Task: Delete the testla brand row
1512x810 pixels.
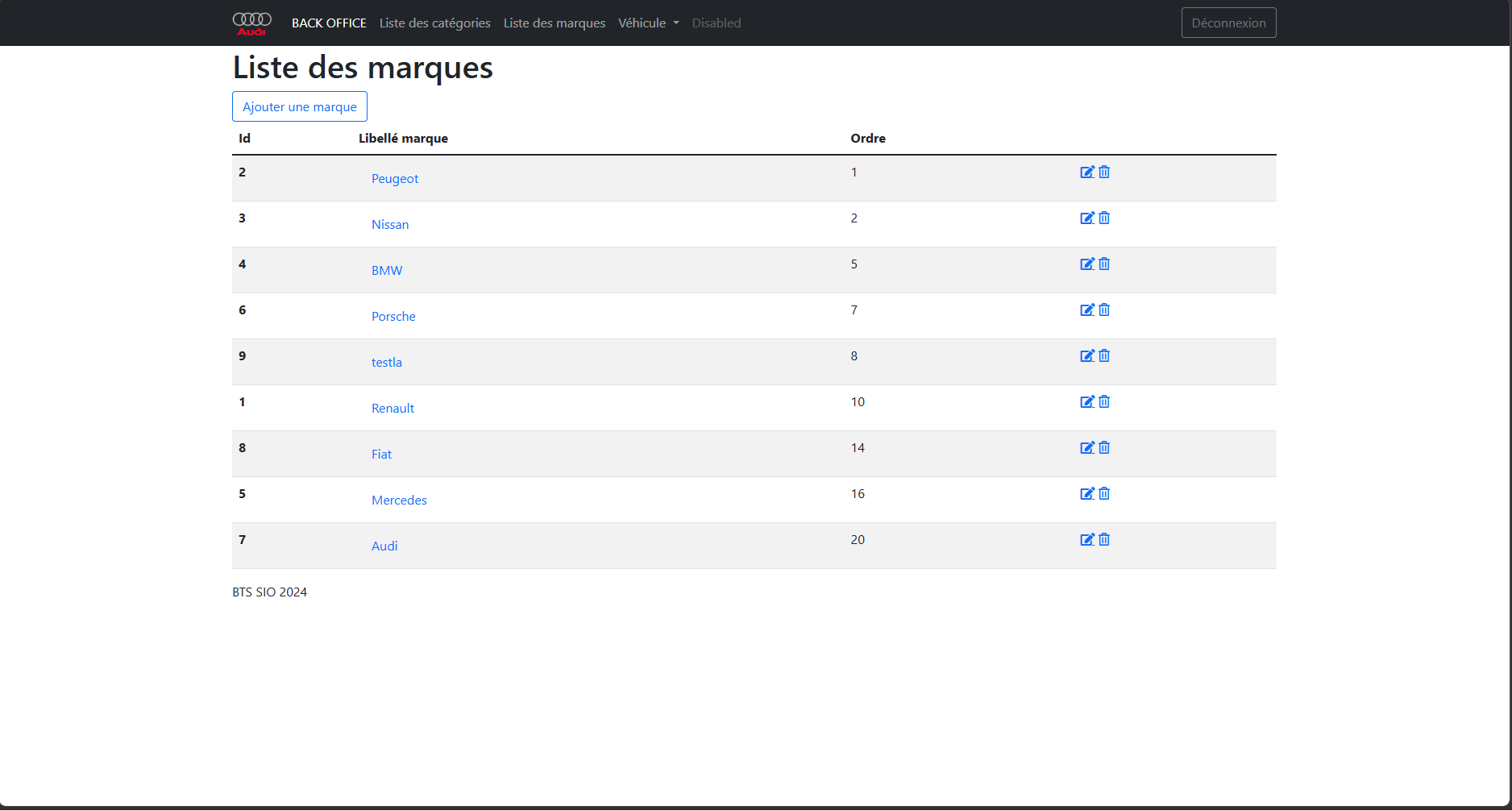Action: pos(1104,355)
